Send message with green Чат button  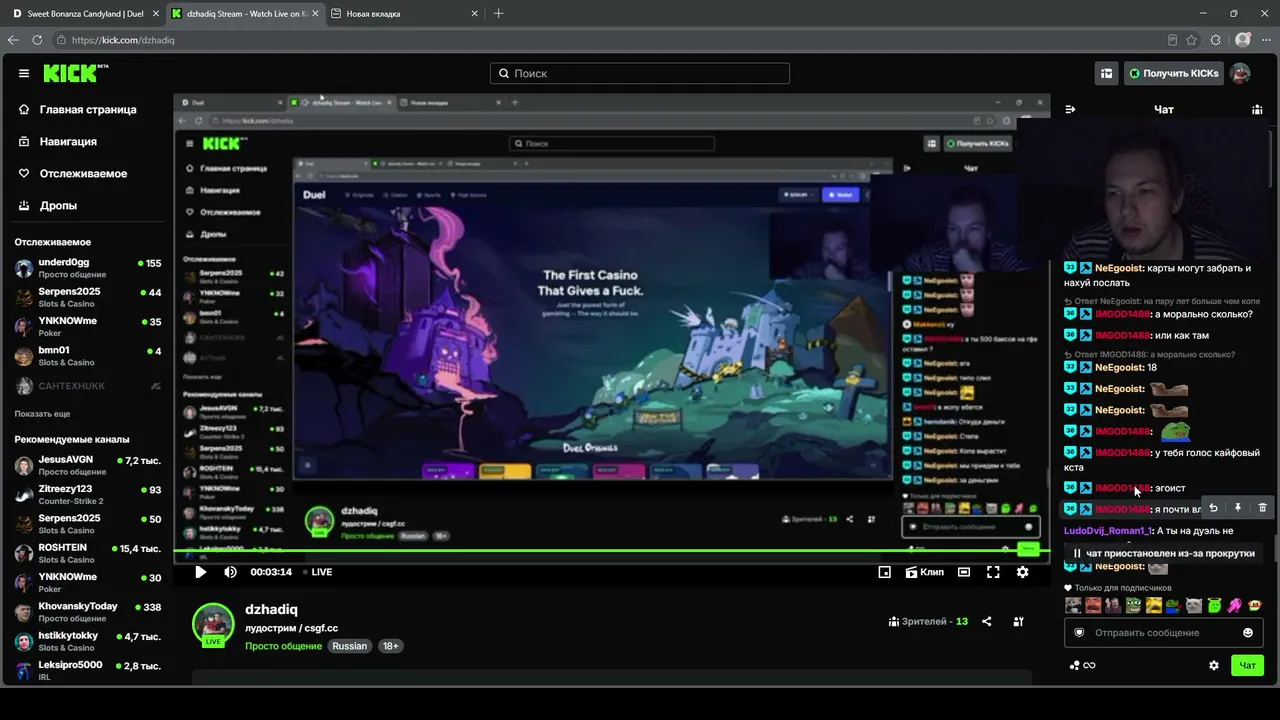click(1248, 665)
